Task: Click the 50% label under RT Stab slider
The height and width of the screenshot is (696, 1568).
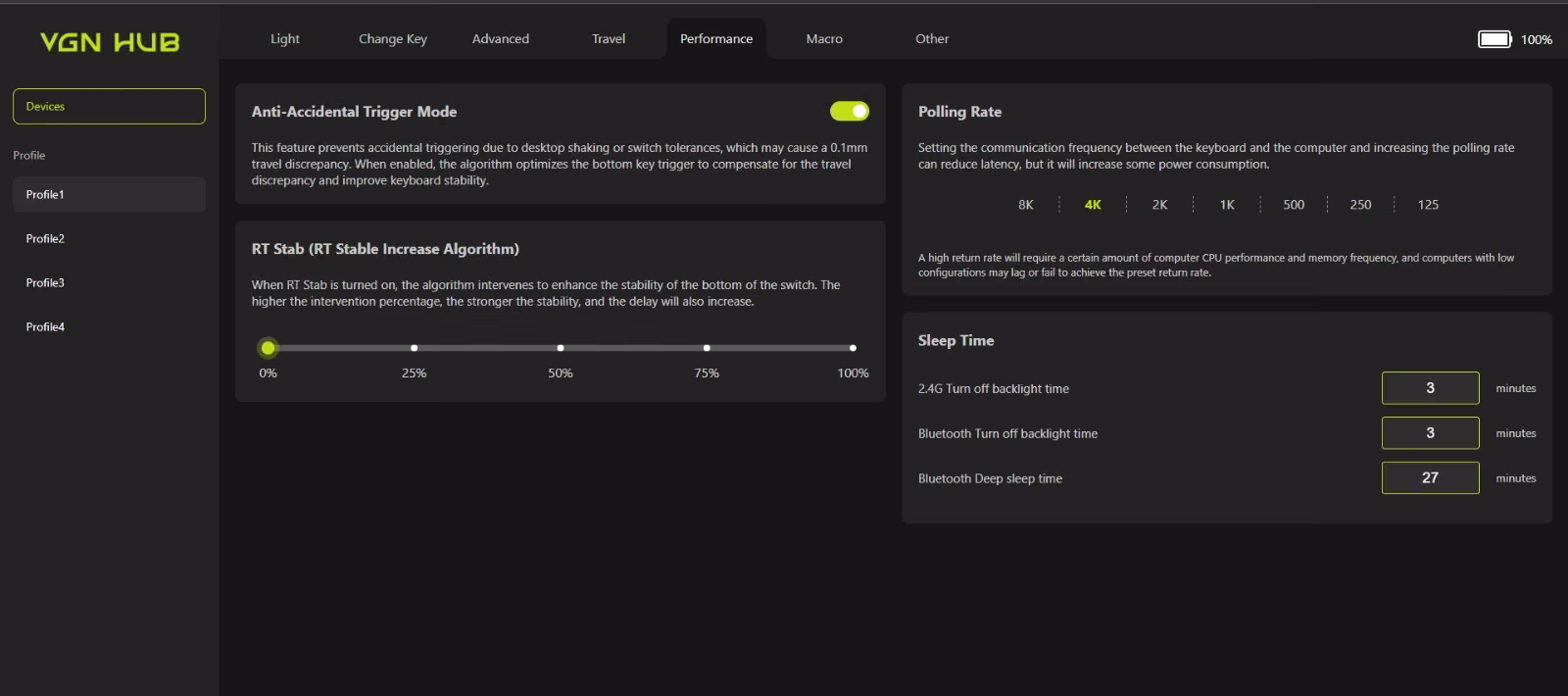Action: point(561,373)
